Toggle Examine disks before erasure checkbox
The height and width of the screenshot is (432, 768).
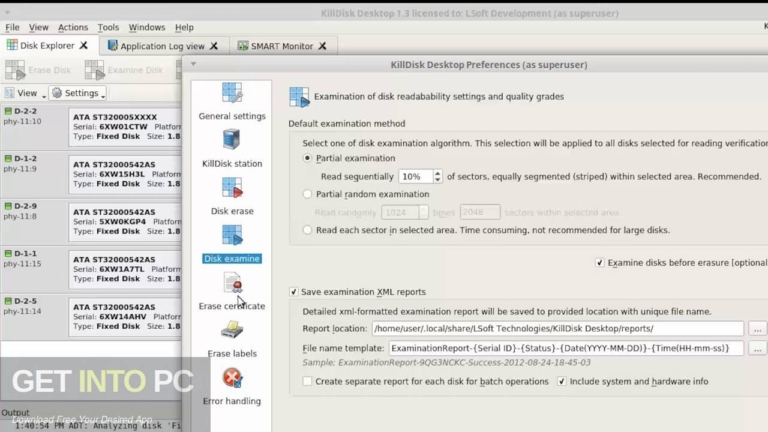coord(600,263)
